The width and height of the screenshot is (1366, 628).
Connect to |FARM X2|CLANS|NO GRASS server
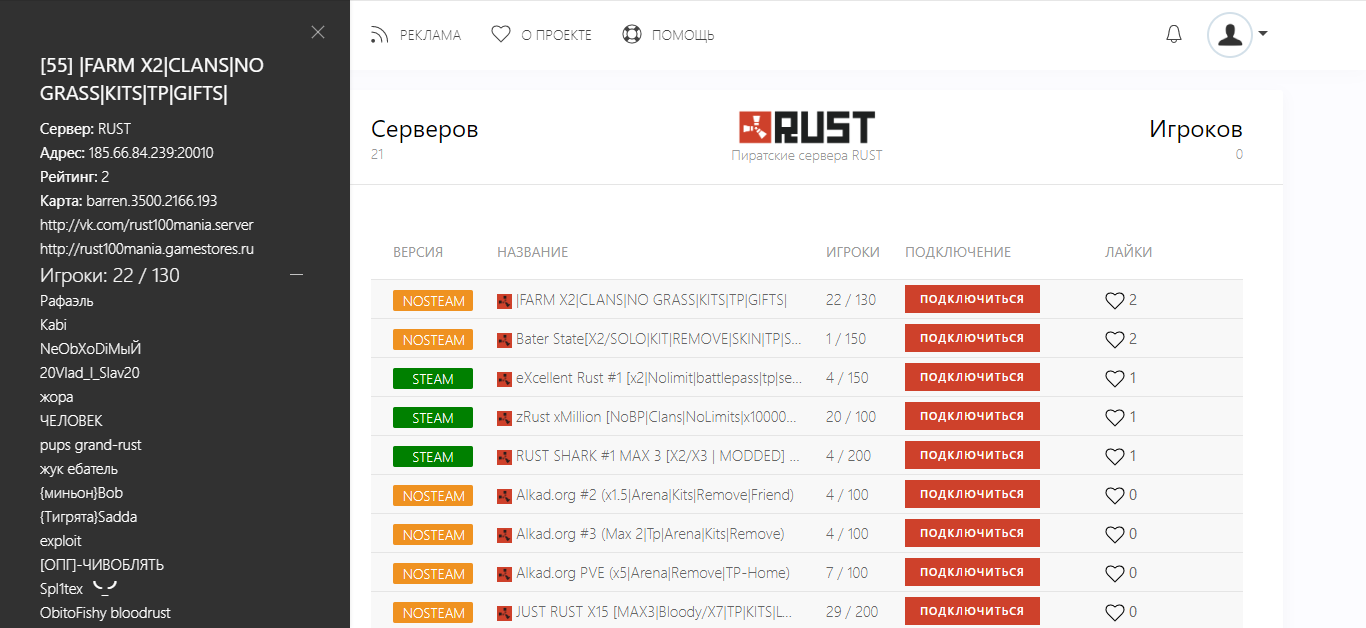tap(972, 299)
